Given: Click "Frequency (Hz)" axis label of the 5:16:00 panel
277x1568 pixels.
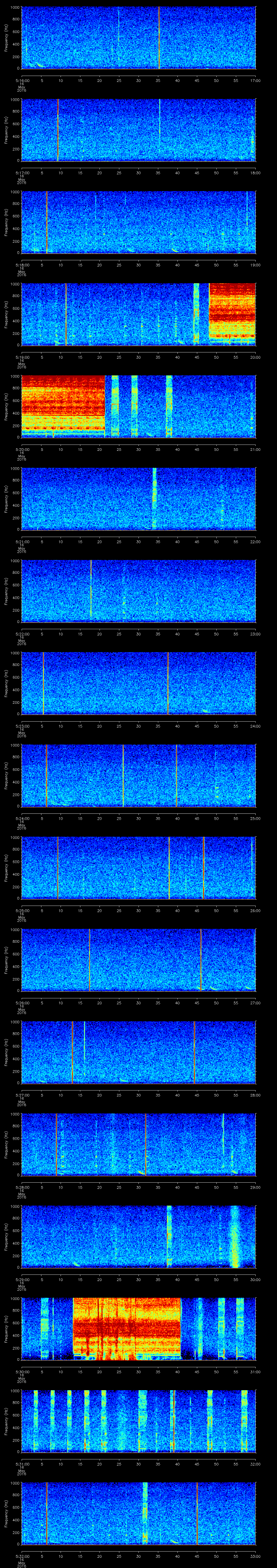Looking at the screenshot, I should (6, 38).
